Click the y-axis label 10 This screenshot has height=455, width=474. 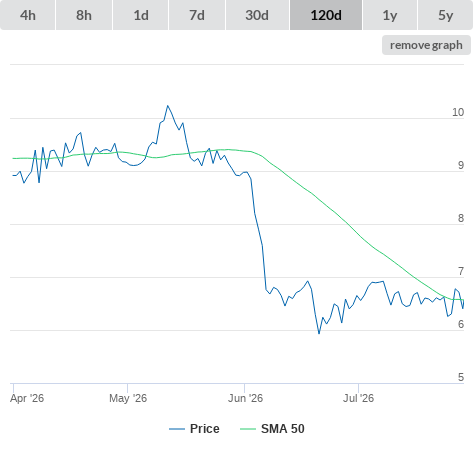(458, 112)
